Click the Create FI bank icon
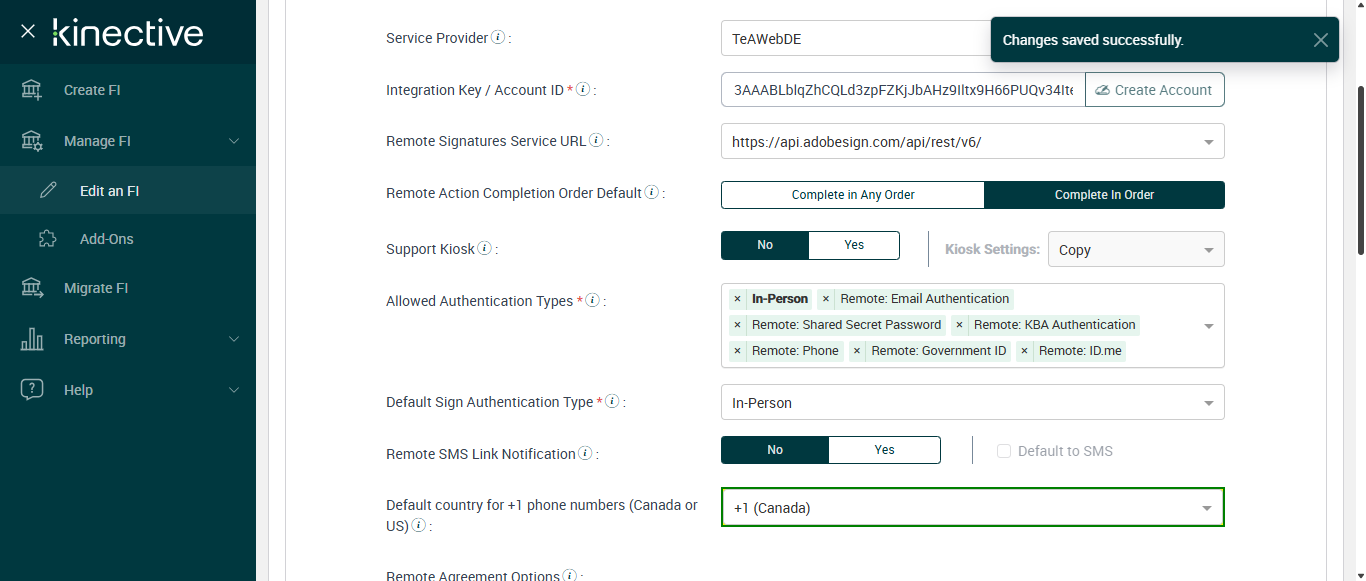The height and width of the screenshot is (581, 1366). [32, 90]
